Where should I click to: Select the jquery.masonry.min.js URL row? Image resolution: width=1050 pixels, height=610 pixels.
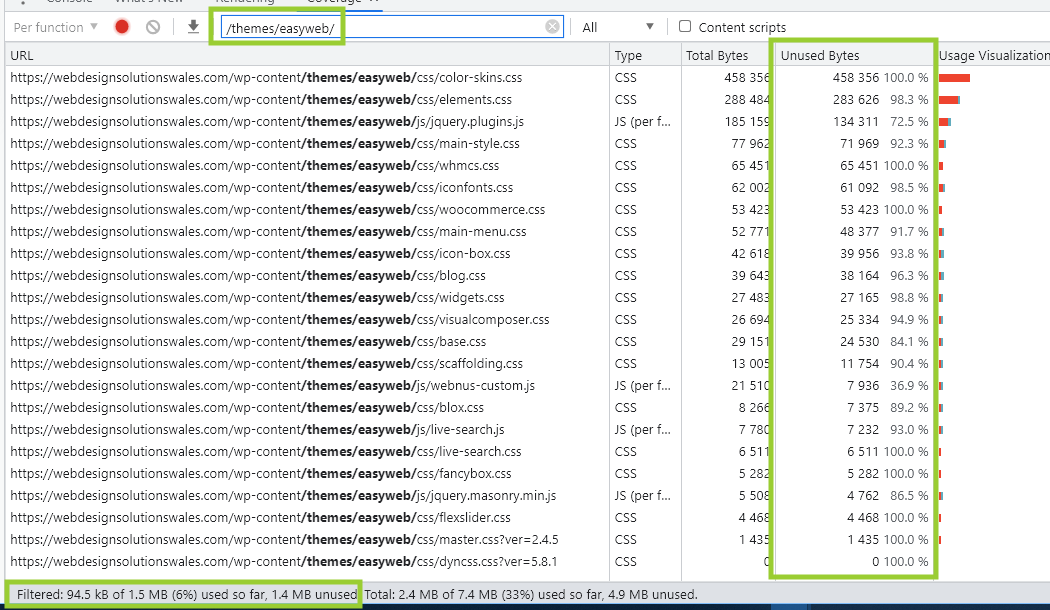click(x=528, y=495)
